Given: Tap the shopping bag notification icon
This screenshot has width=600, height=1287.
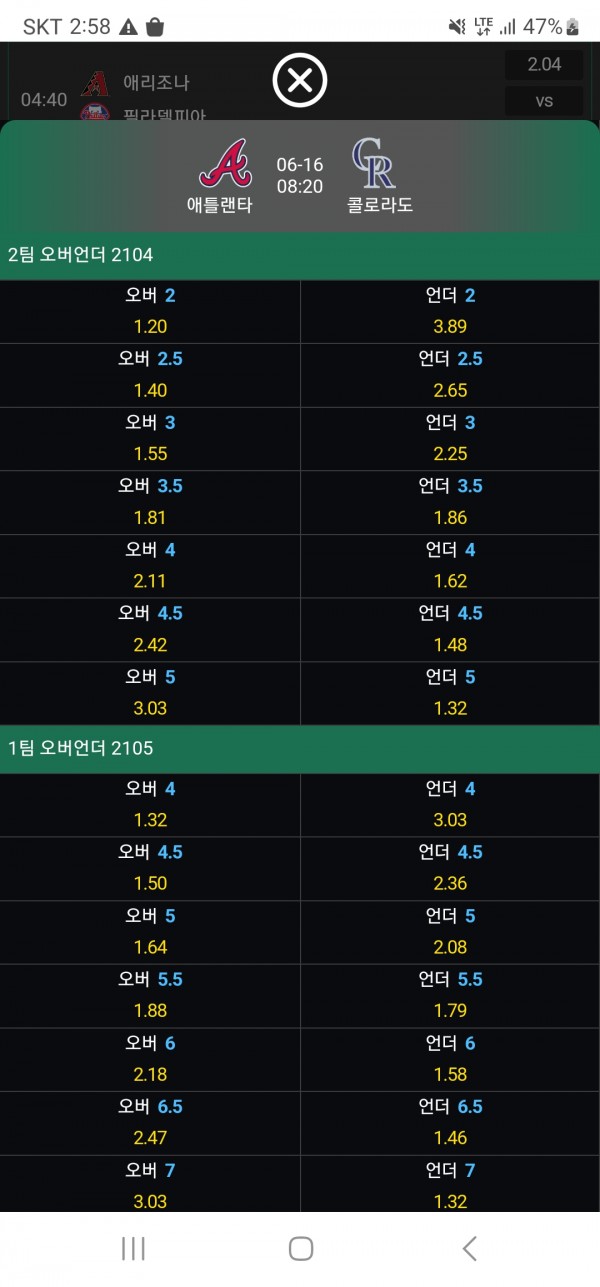Looking at the screenshot, I should 154,27.
